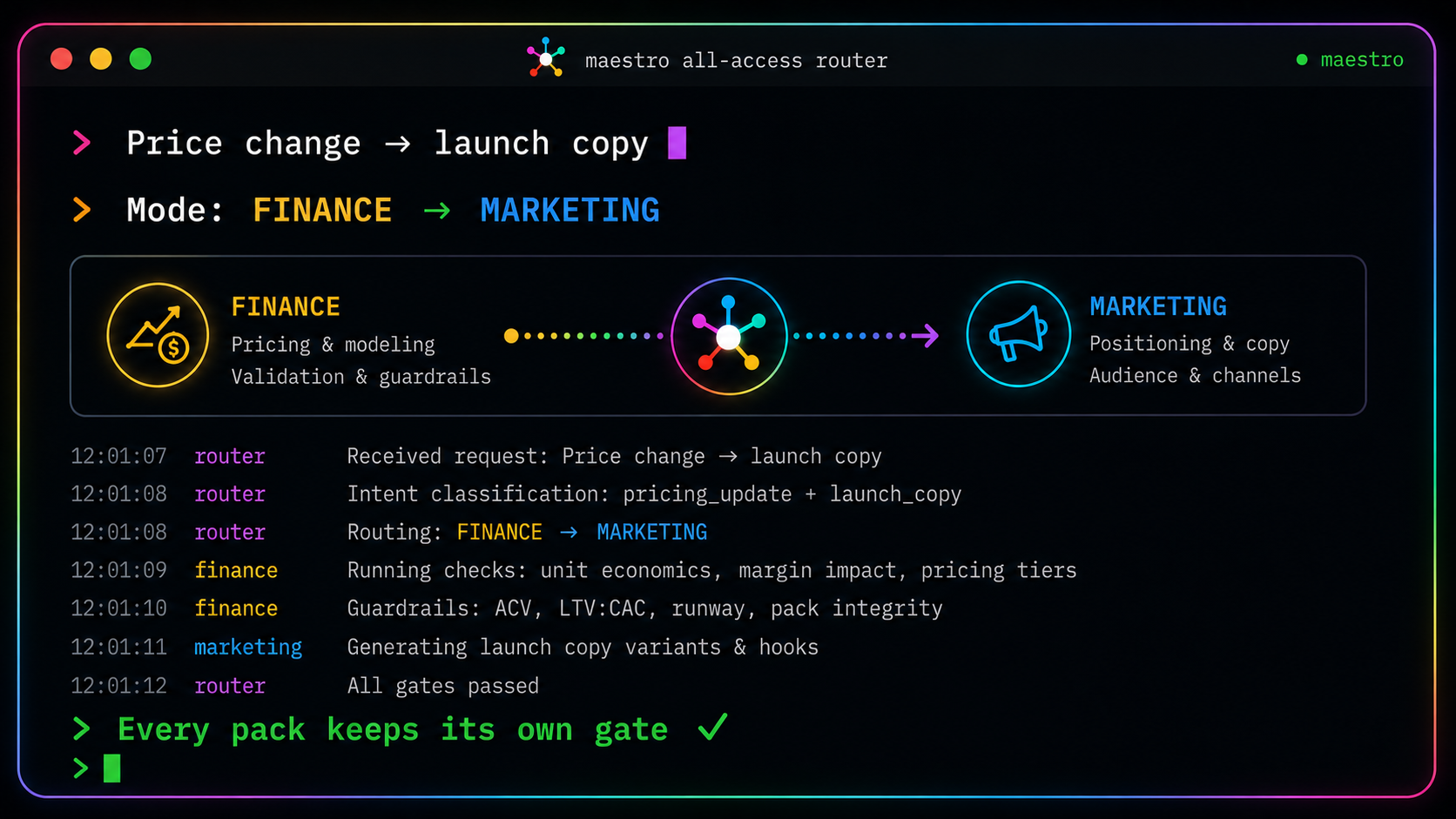Click the red close window button
The width and height of the screenshot is (1456, 819).
point(62,59)
